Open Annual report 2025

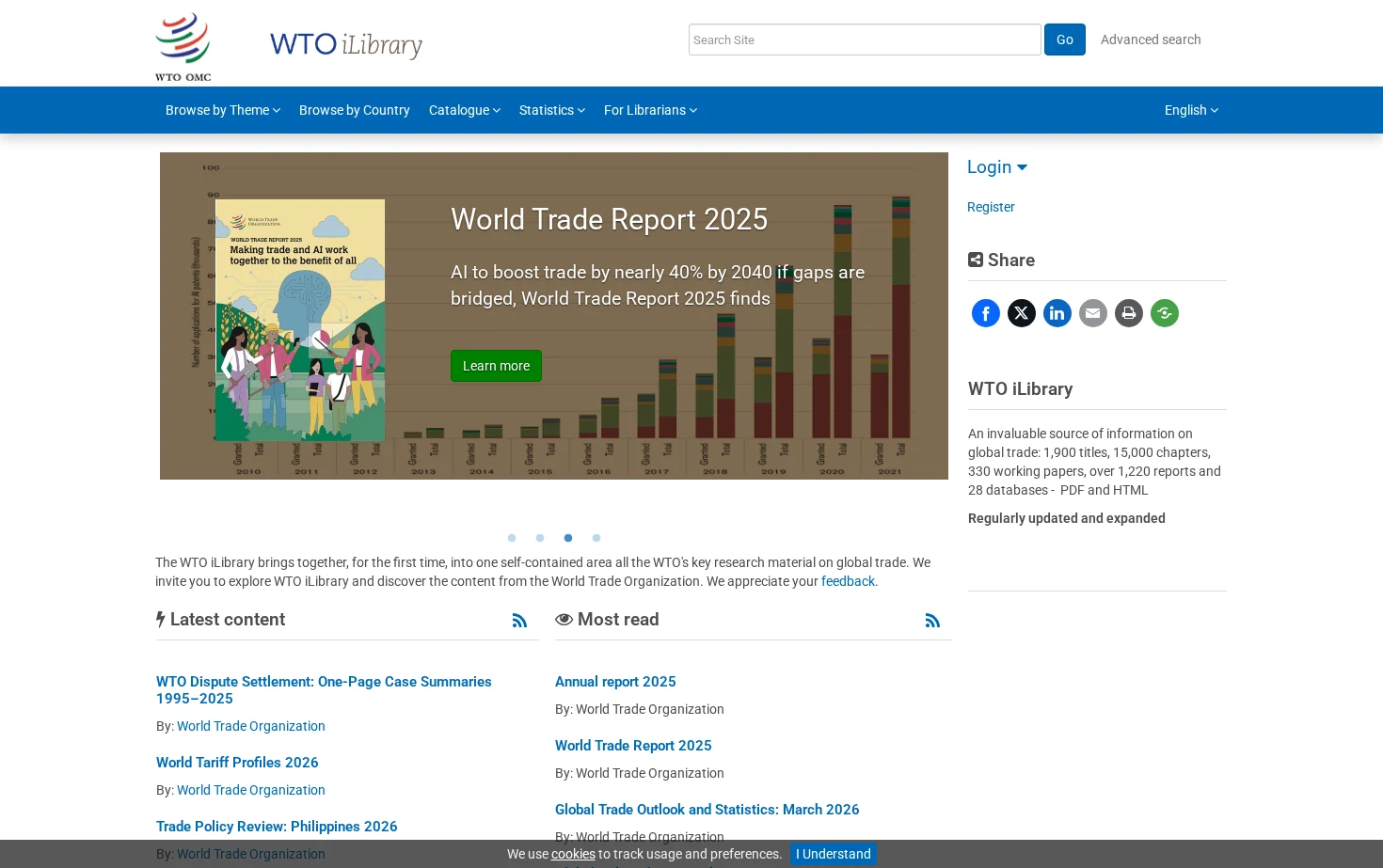click(x=615, y=682)
